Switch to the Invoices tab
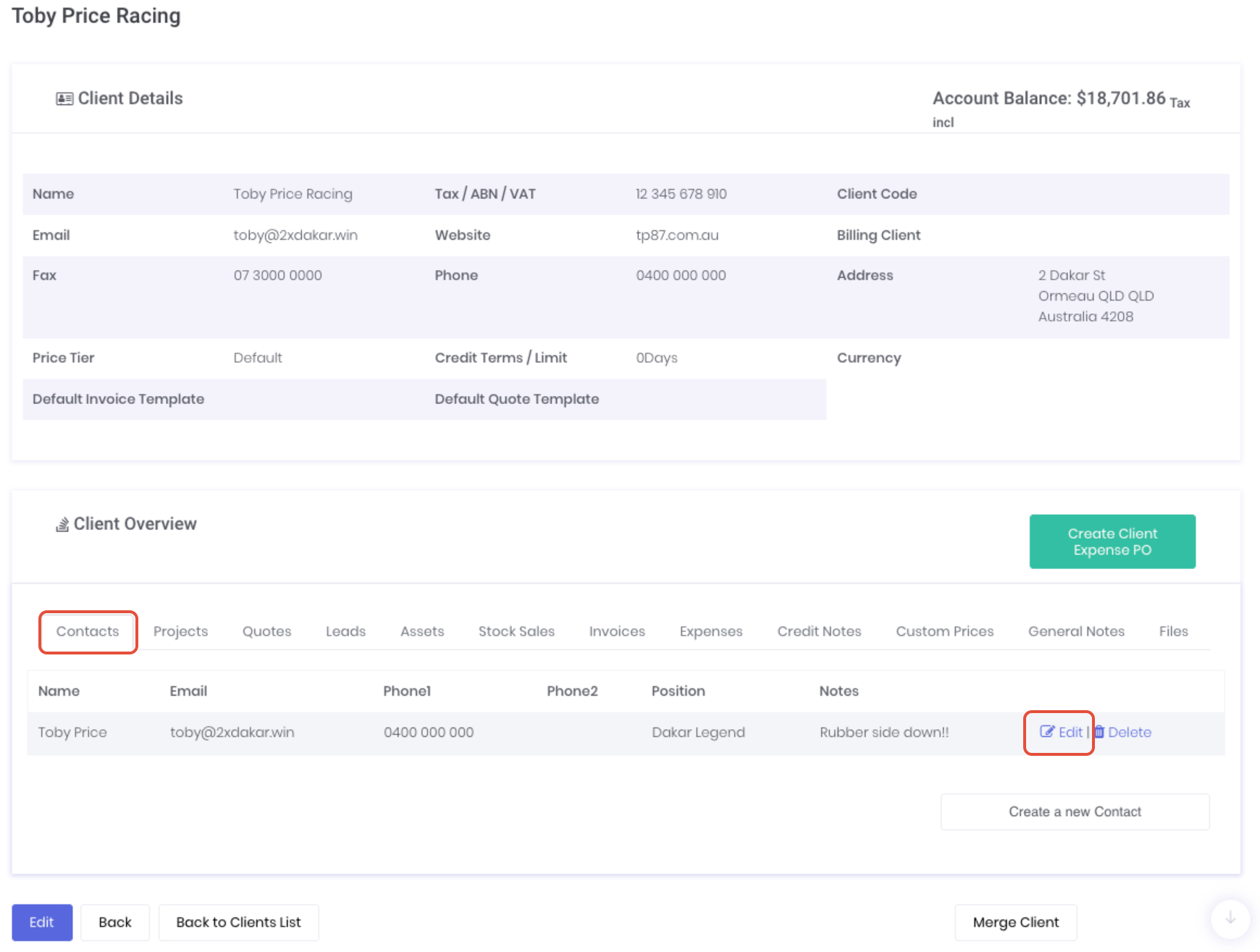Screen dimensions: 1260x952 pyautogui.click(x=617, y=631)
